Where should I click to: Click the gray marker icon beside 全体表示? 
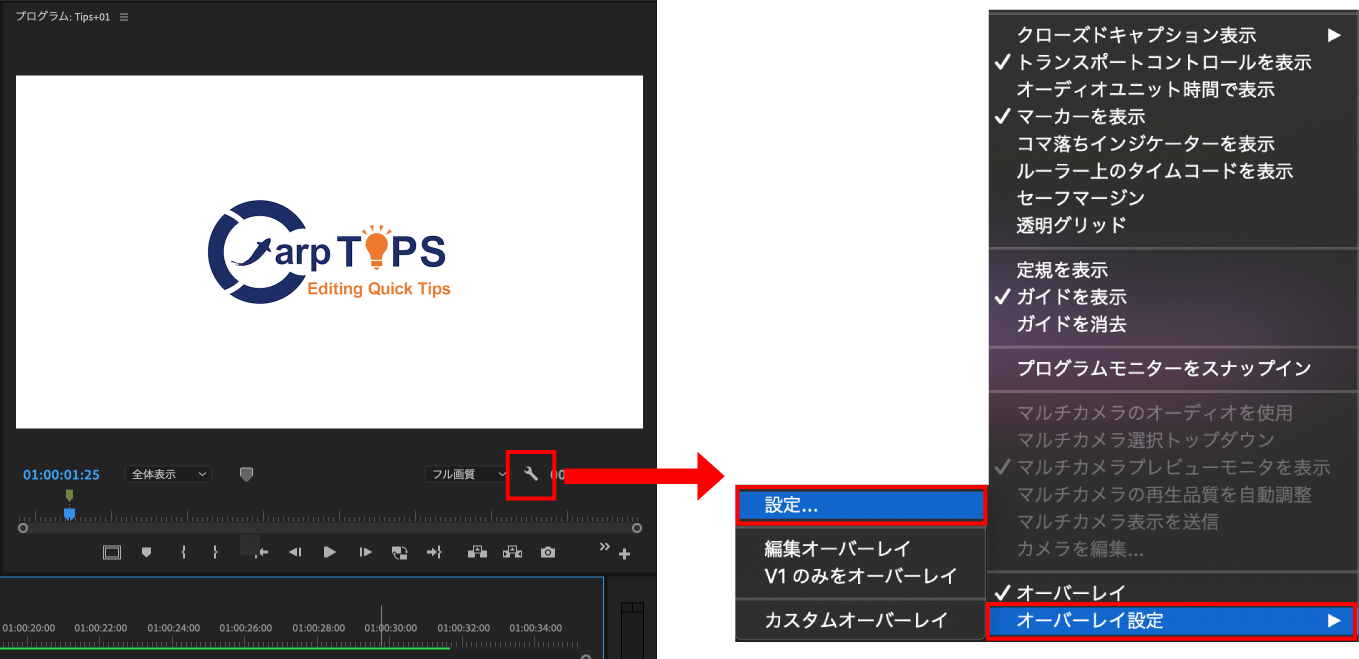point(247,474)
